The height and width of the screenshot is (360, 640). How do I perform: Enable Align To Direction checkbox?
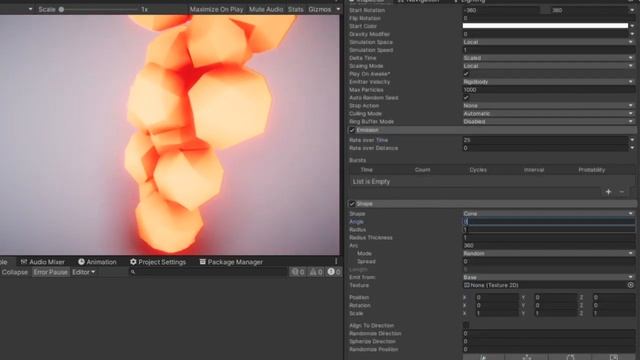pos(466,325)
